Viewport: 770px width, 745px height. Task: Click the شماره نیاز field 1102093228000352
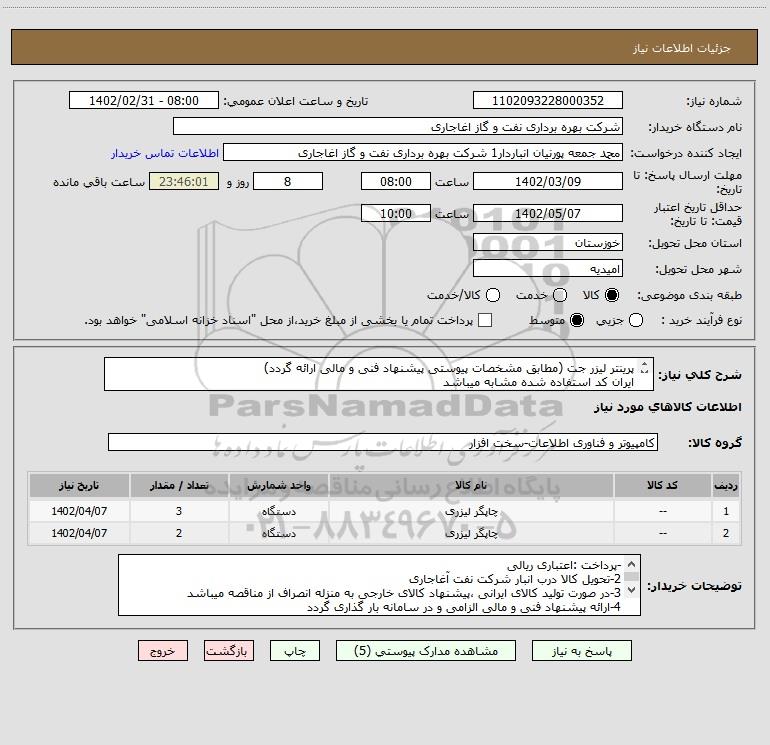click(x=548, y=100)
